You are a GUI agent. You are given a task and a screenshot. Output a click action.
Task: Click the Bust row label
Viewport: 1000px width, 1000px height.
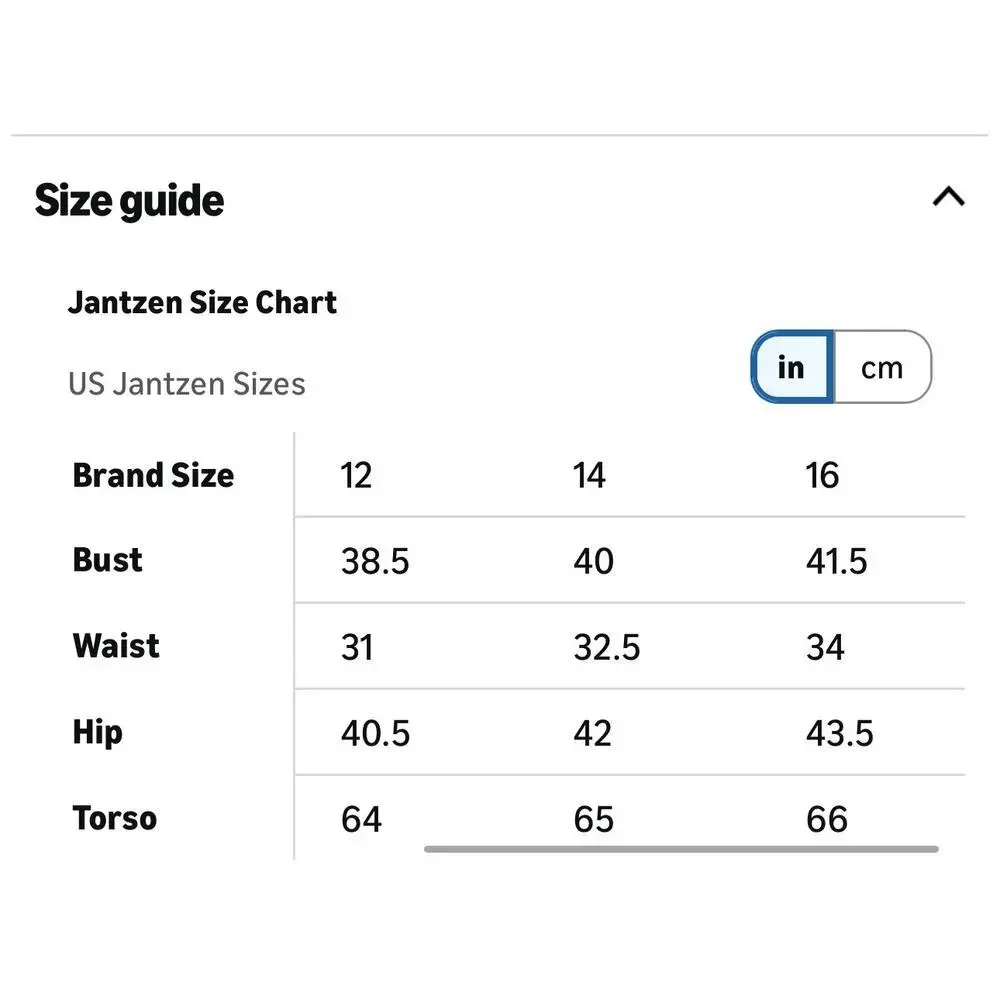point(107,560)
